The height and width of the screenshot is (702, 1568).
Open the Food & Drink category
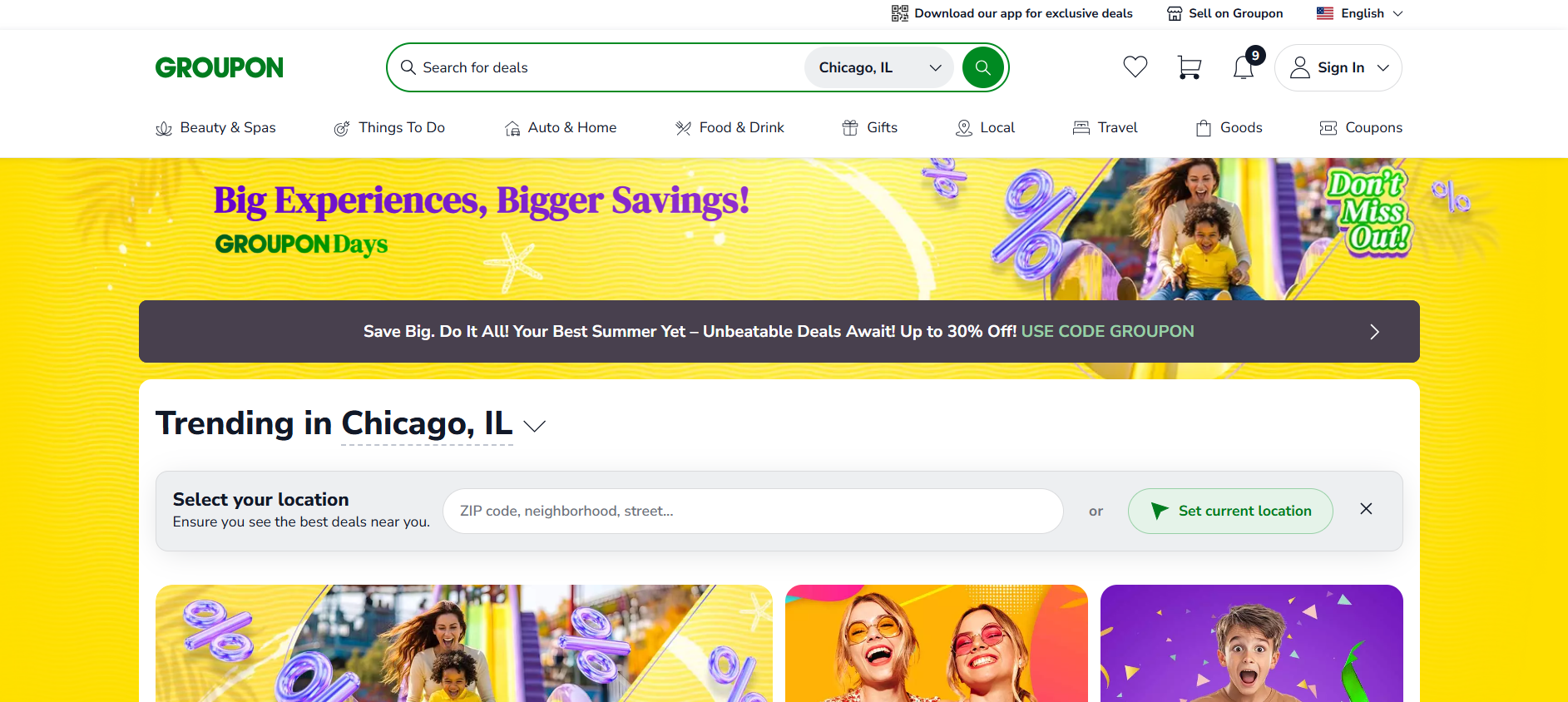(x=730, y=127)
